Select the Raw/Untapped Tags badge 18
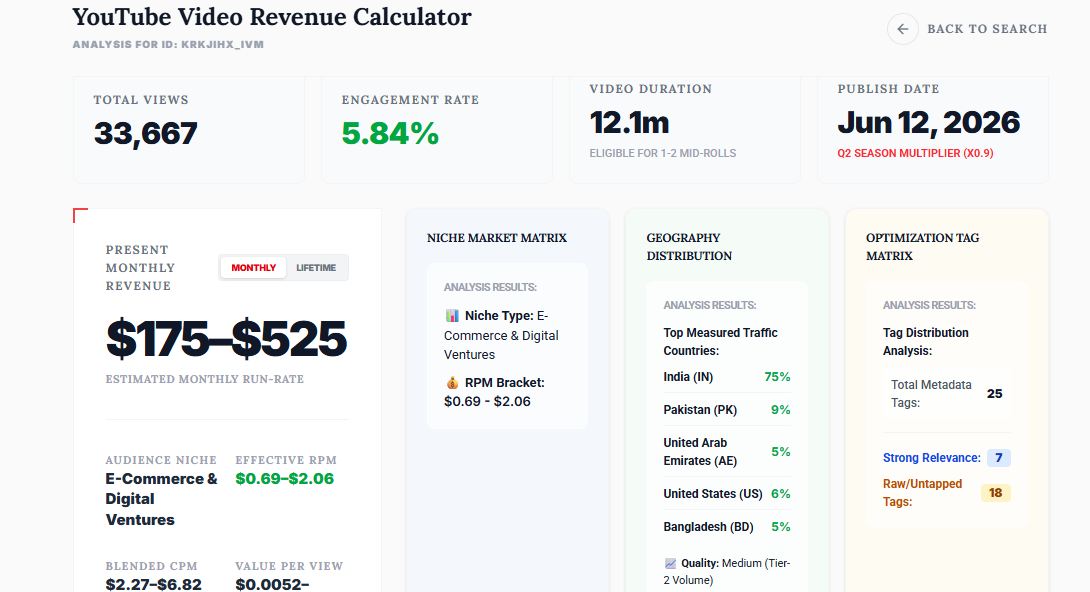 tap(995, 493)
